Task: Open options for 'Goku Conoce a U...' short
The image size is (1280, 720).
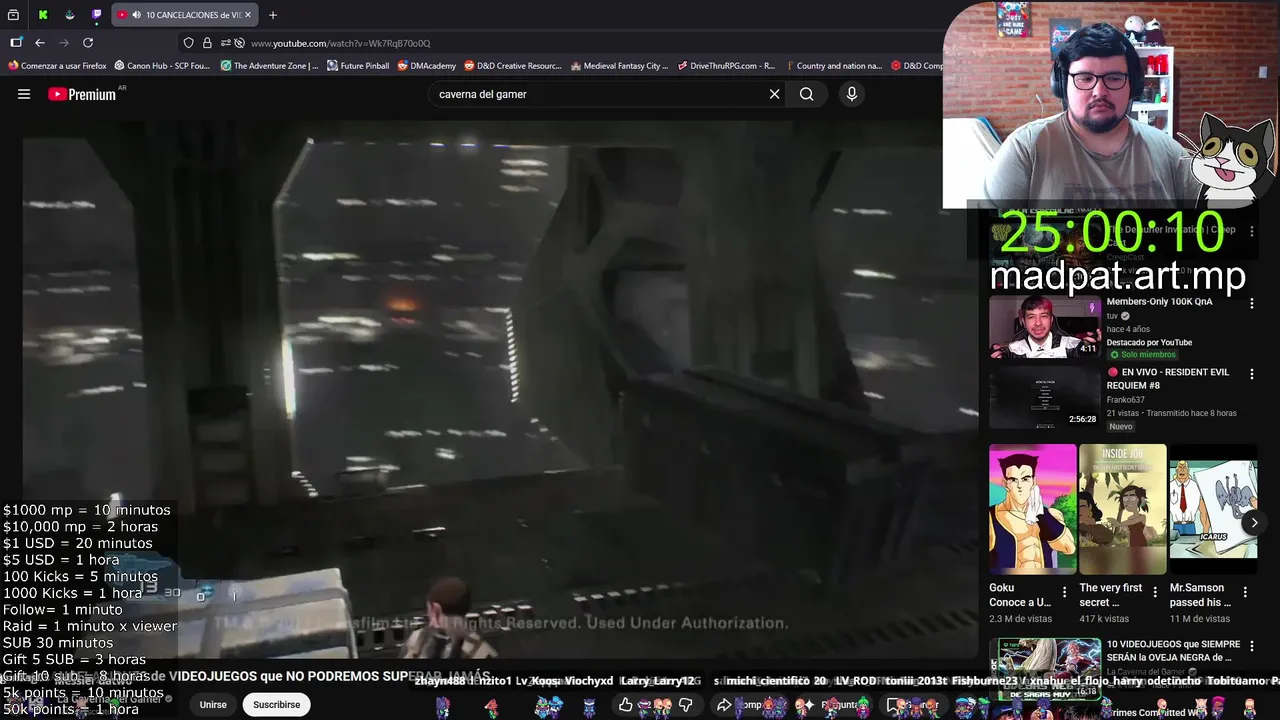Action: coord(1064,592)
